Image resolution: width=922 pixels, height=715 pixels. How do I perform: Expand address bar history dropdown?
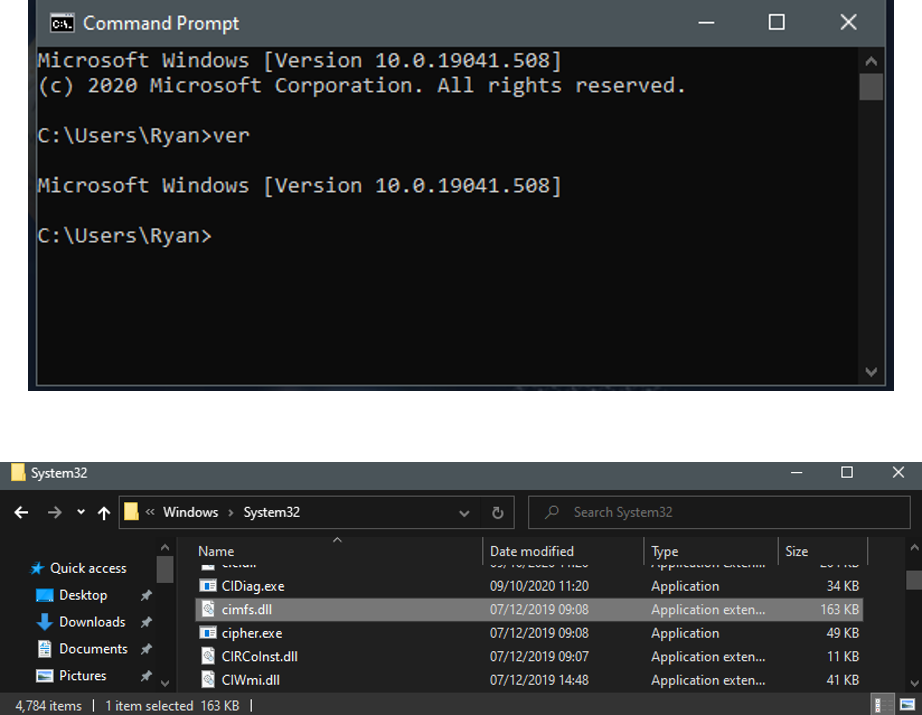coord(464,513)
